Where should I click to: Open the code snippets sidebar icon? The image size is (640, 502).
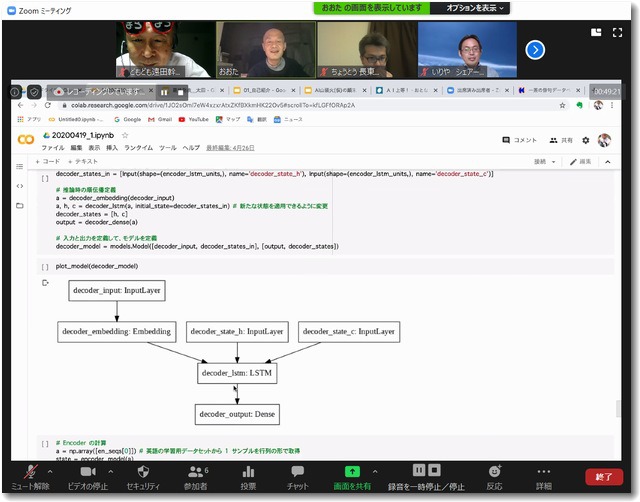click(20, 186)
